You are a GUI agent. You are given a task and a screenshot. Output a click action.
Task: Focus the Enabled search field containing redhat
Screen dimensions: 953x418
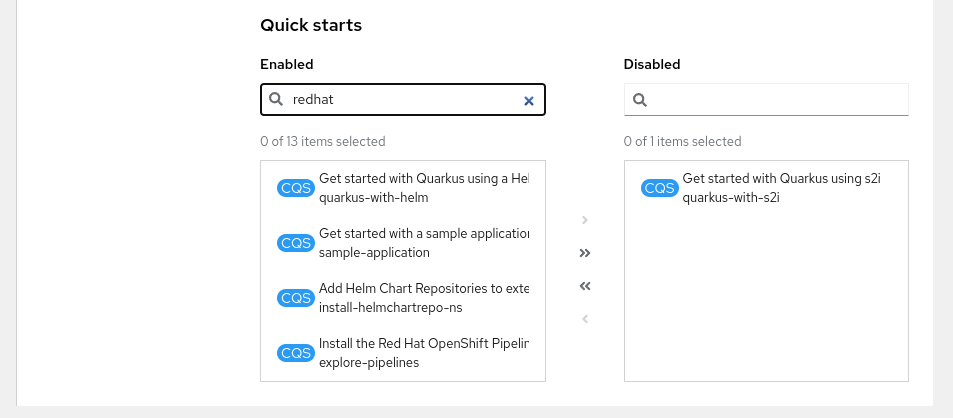(400, 100)
